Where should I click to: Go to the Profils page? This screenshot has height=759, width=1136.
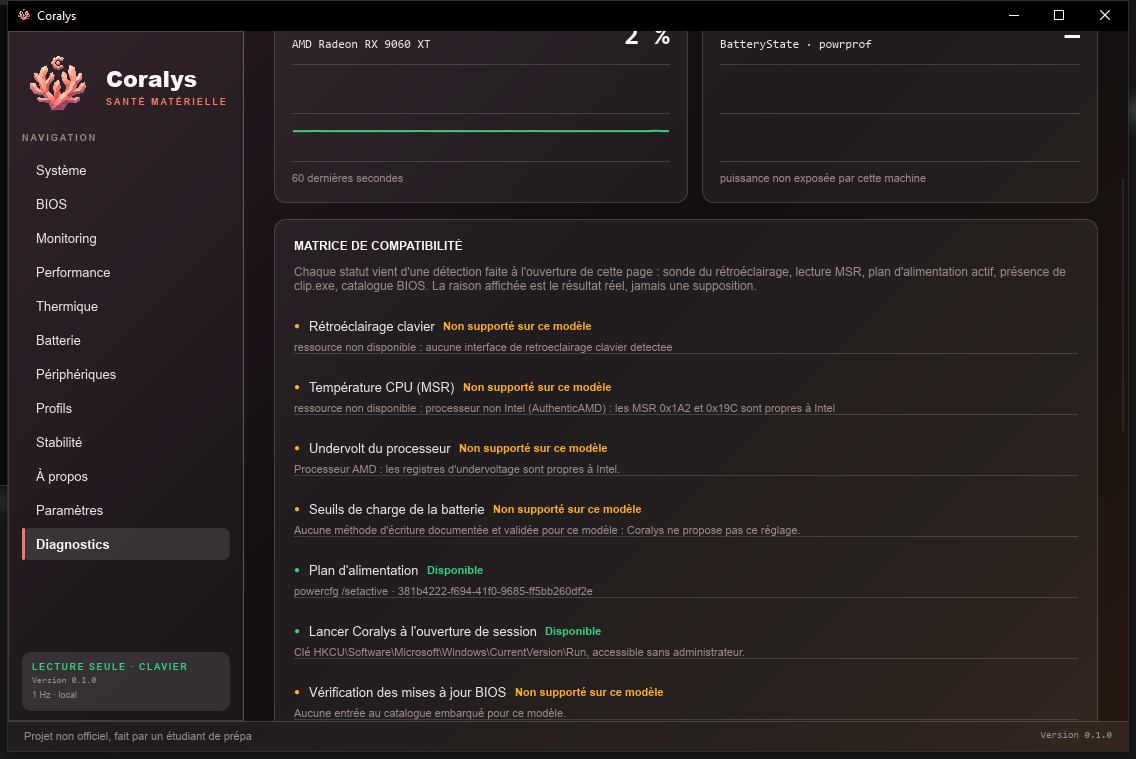(x=126, y=408)
